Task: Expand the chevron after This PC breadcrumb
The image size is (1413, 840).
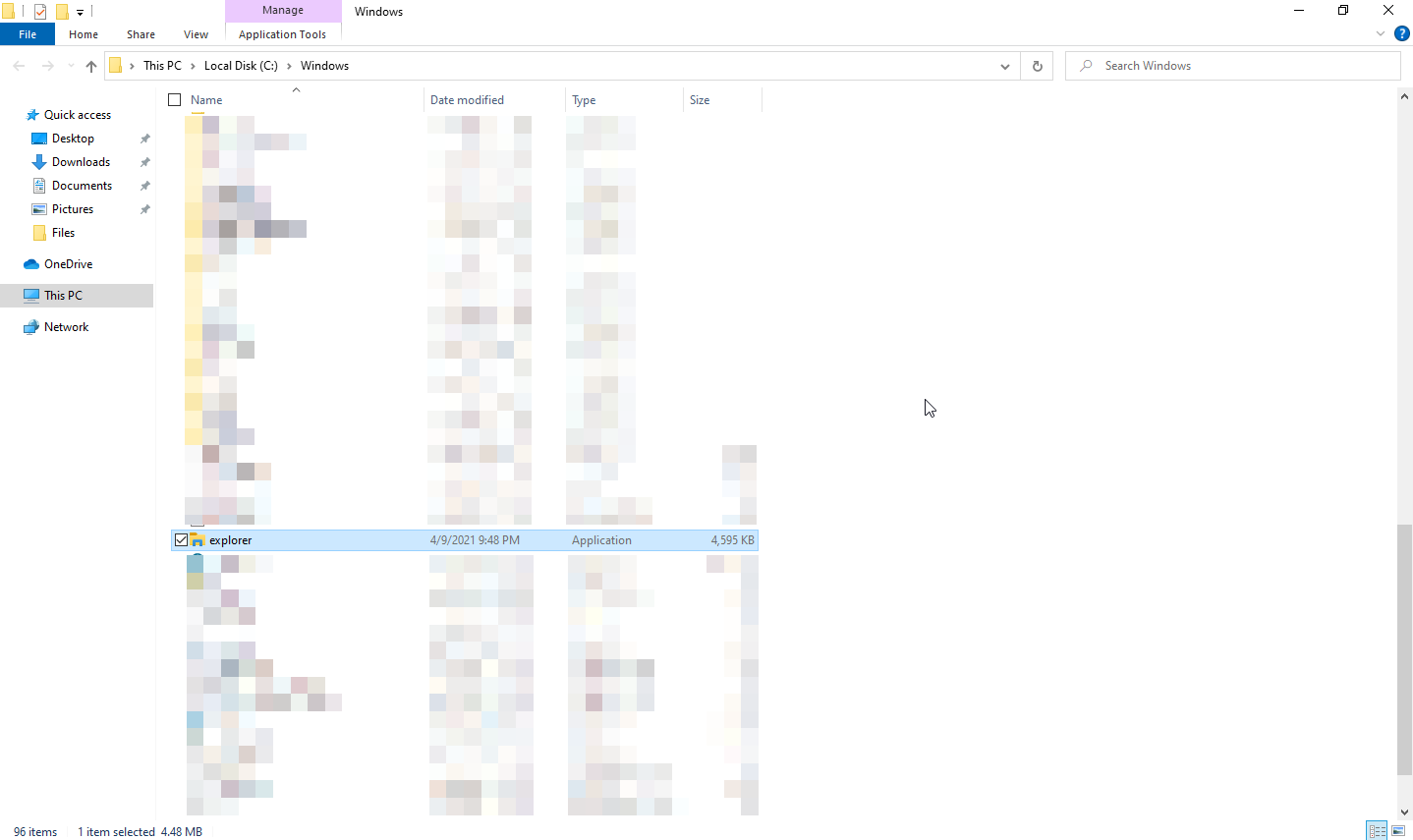Action: tap(193, 66)
